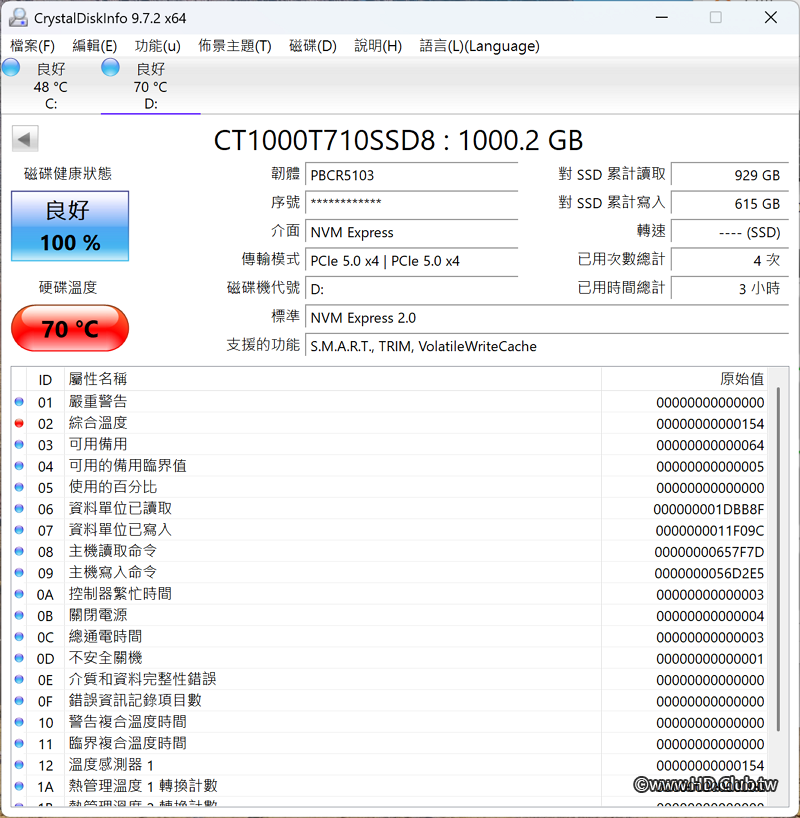Click raw value 000000001DBB8F
Screen dimensions: 800x818
click(708, 509)
